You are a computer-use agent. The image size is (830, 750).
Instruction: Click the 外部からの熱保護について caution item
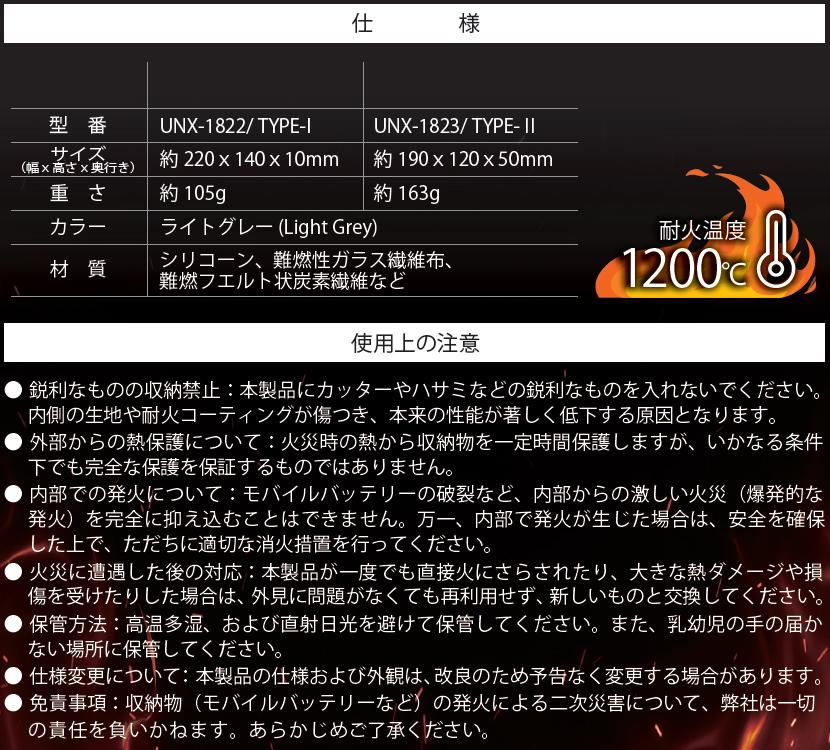click(413, 454)
